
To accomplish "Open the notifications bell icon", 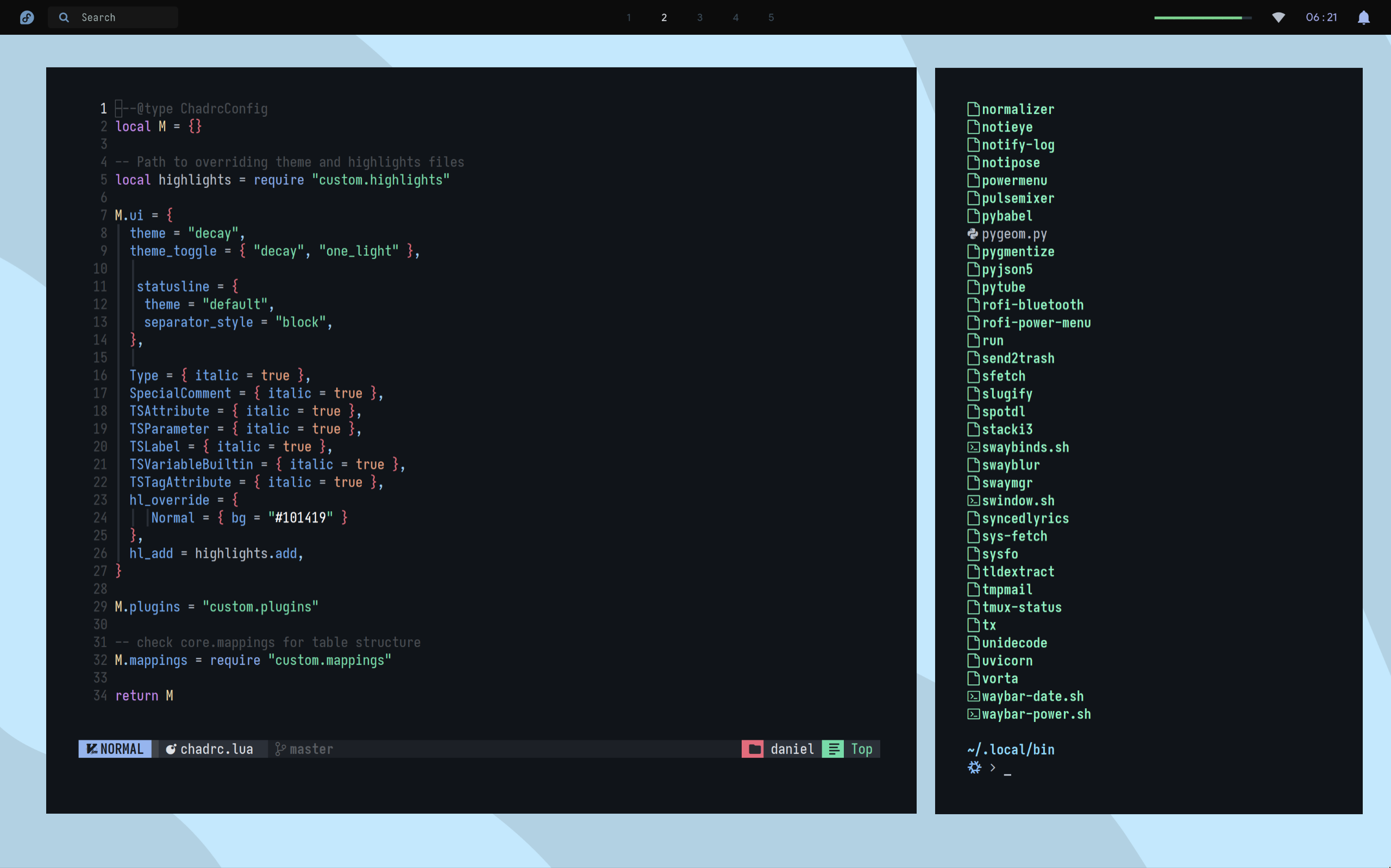I will coord(1363,17).
